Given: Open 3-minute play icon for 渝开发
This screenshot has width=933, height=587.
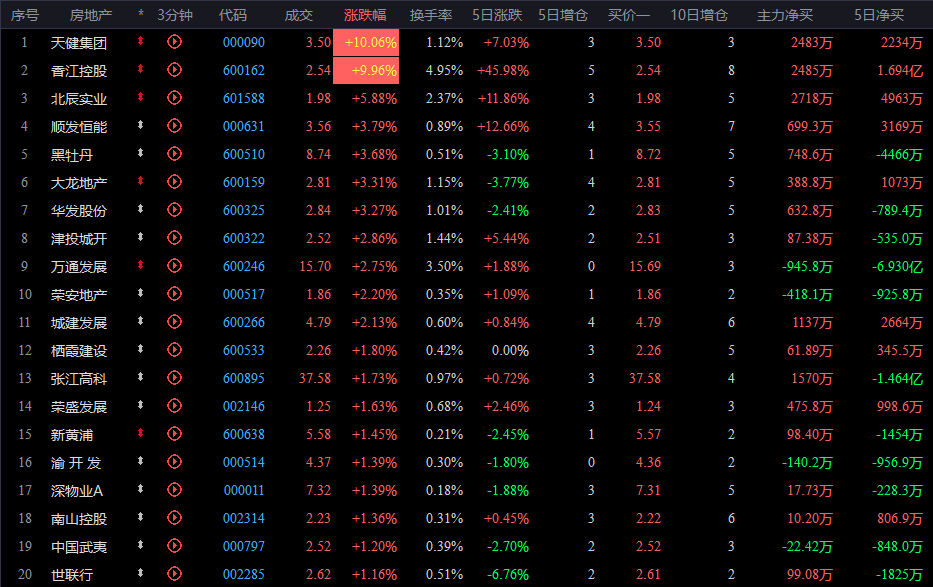Looking at the screenshot, I should point(174,462).
